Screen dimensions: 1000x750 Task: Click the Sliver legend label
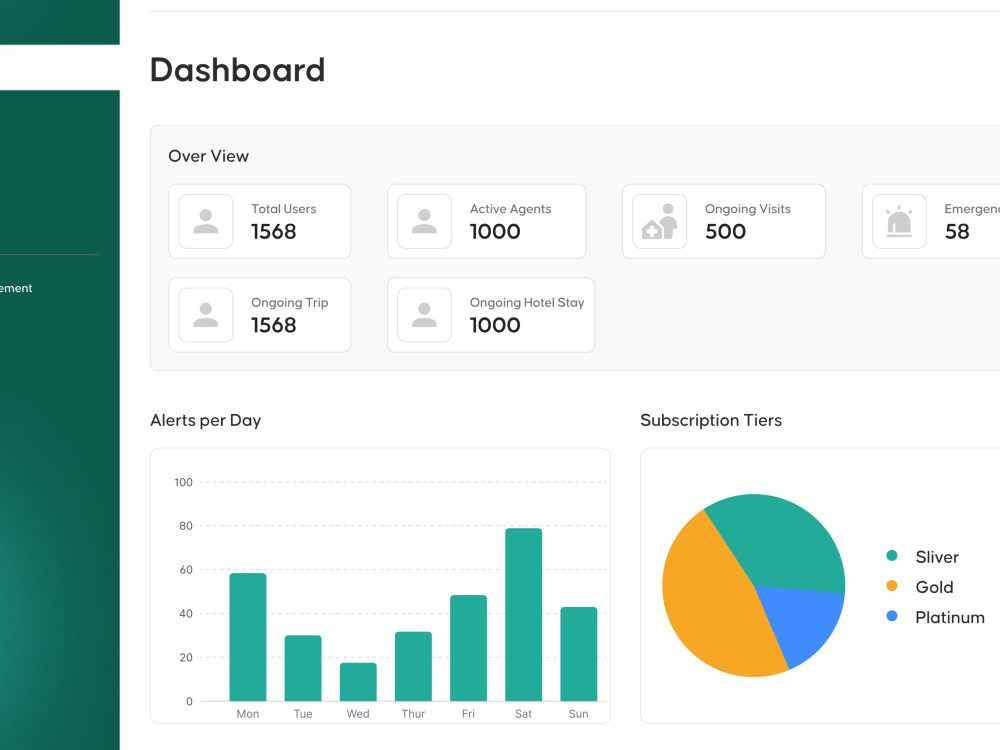(937, 557)
